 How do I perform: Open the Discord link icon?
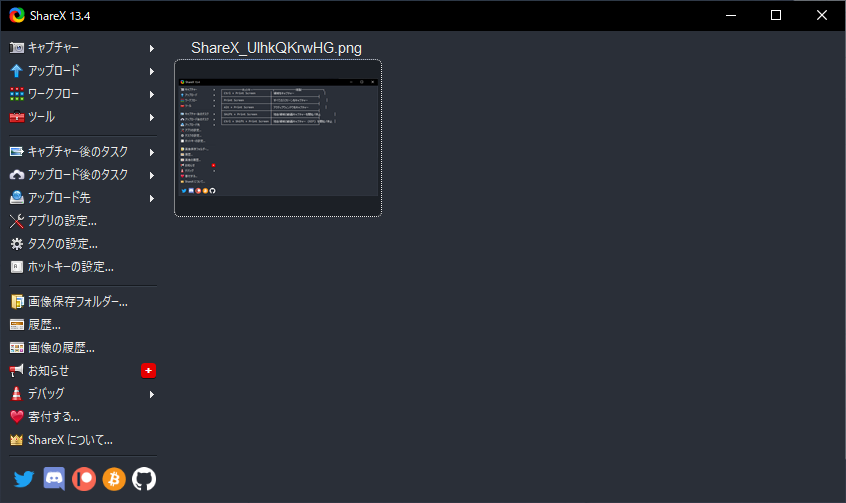click(x=54, y=479)
